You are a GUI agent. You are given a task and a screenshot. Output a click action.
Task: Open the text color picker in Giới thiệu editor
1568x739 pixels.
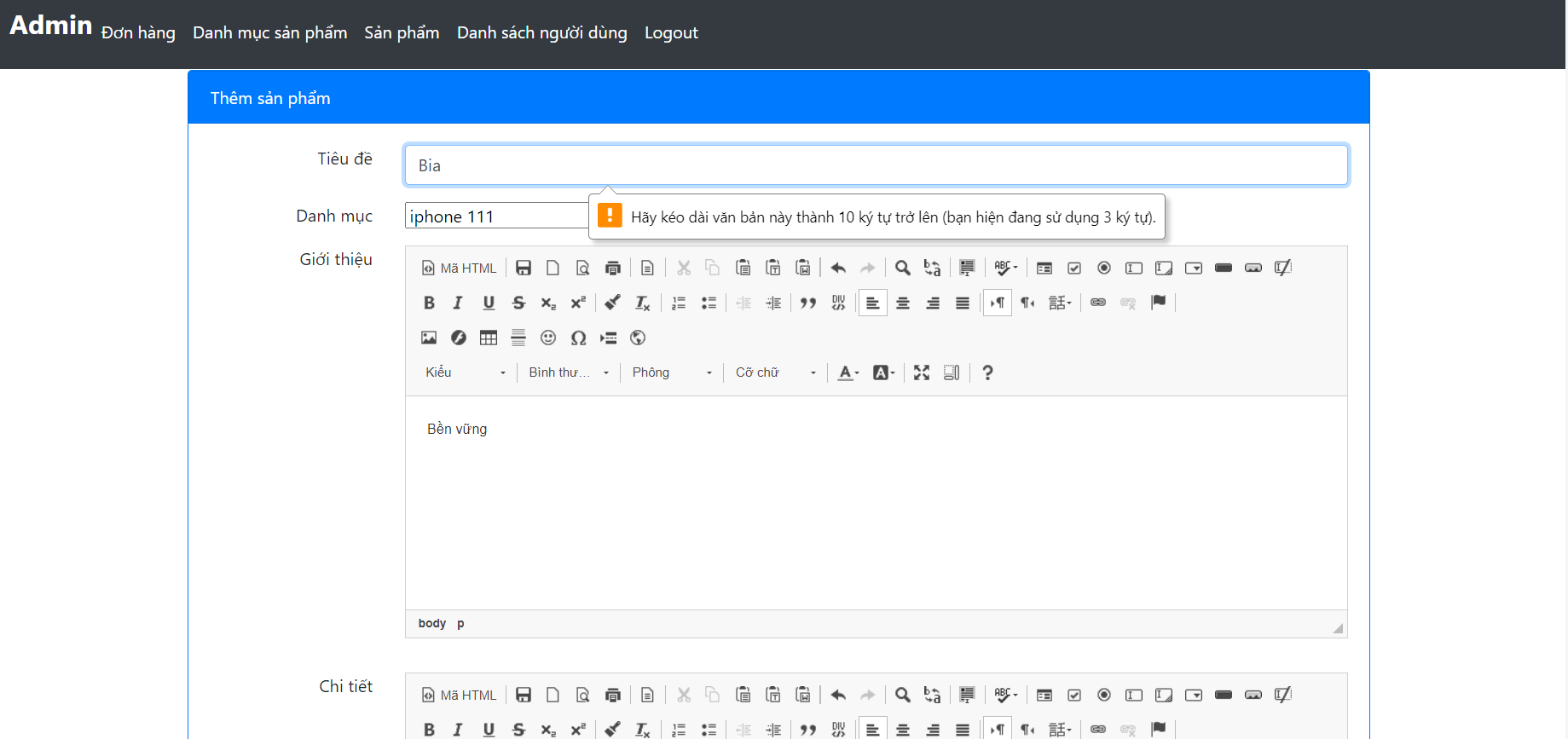click(x=848, y=372)
